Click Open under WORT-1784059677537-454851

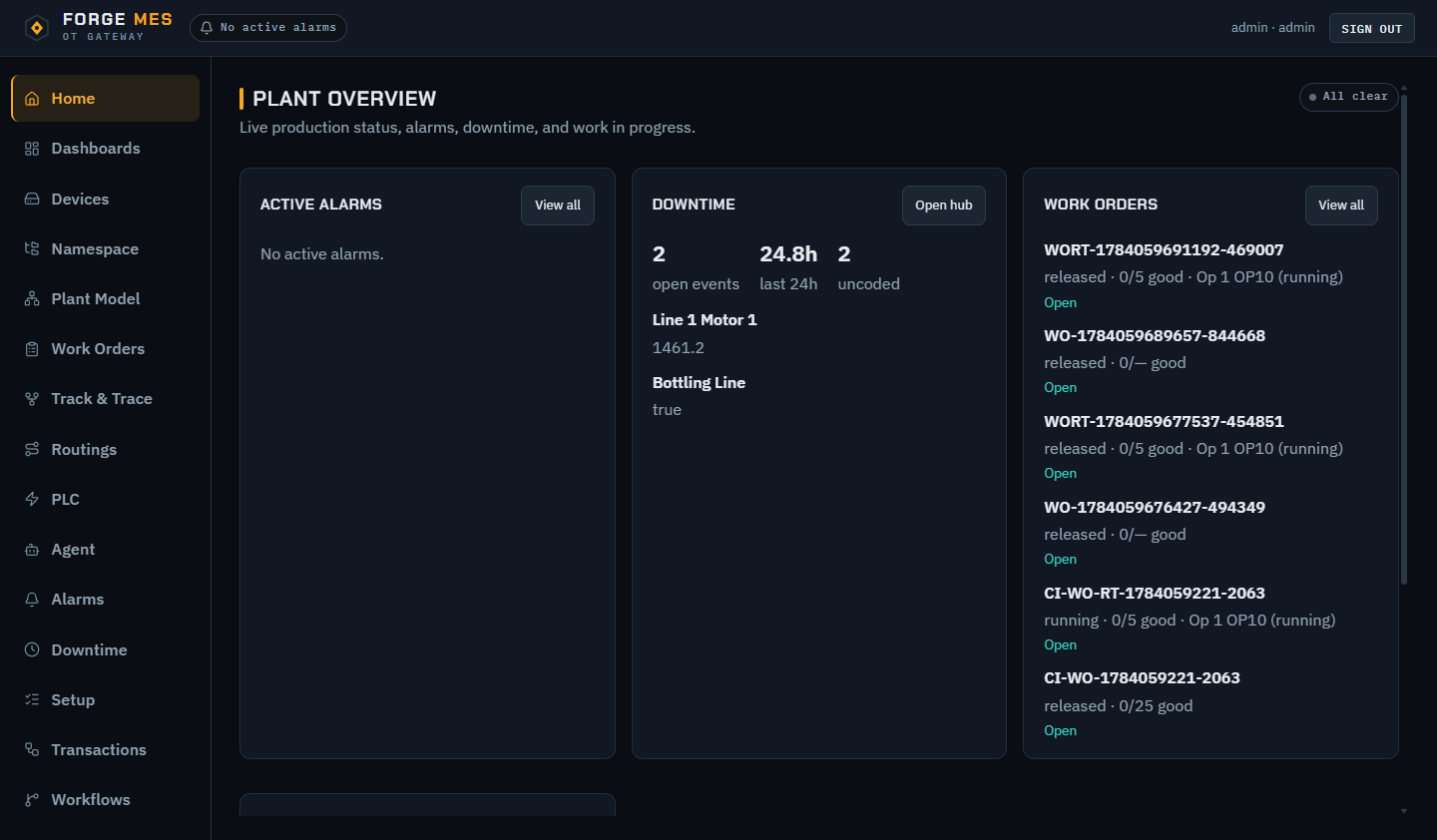pyautogui.click(x=1060, y=474)
